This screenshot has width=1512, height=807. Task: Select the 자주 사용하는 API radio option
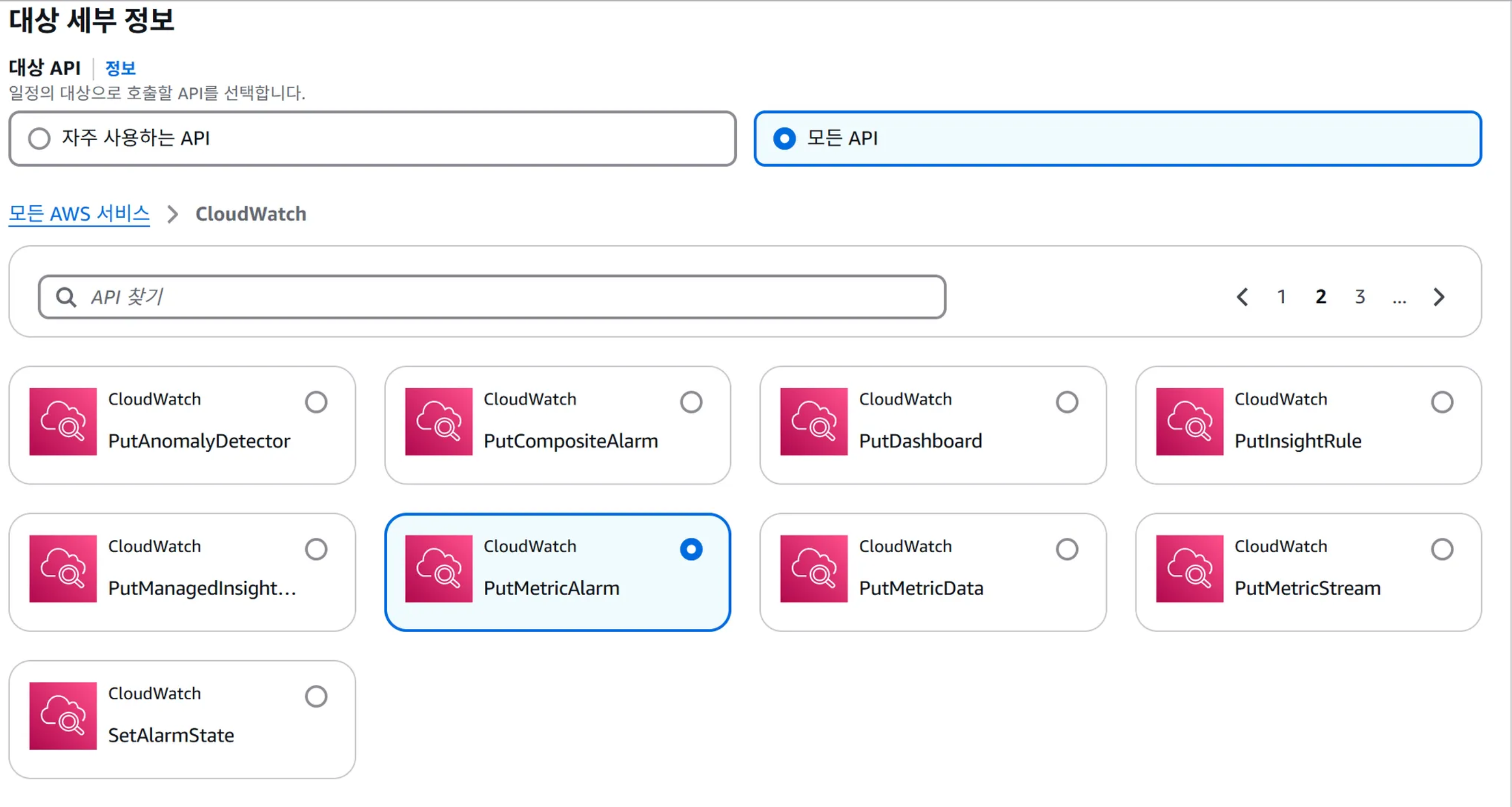(x=39, y=138)
